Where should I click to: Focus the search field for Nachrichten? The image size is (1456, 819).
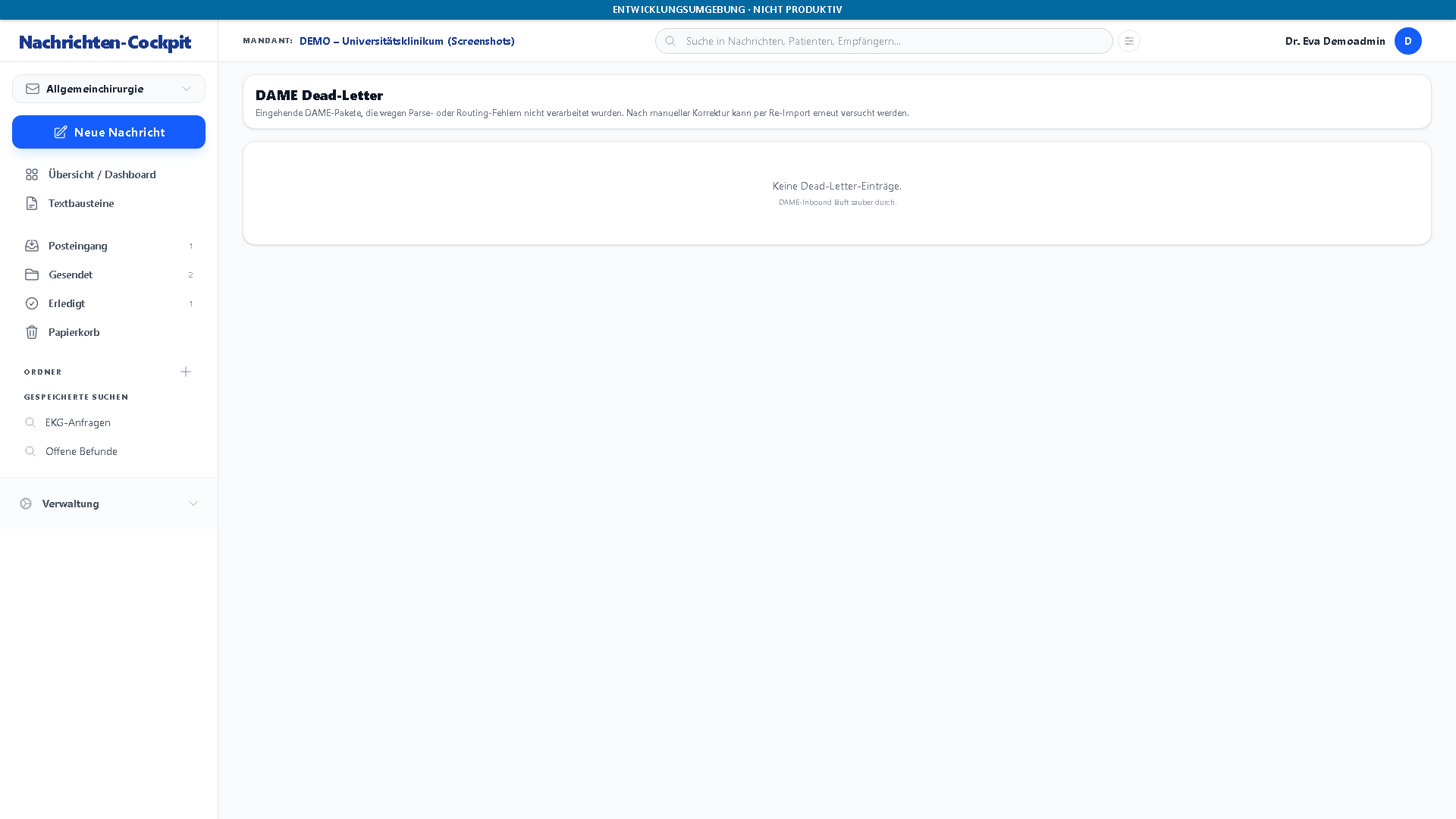pos(883,41)
